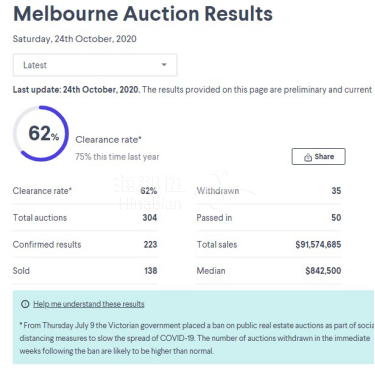375x380 pixels.
Task: Open Help me understand these results link
Action: click(x=89, y=304)
